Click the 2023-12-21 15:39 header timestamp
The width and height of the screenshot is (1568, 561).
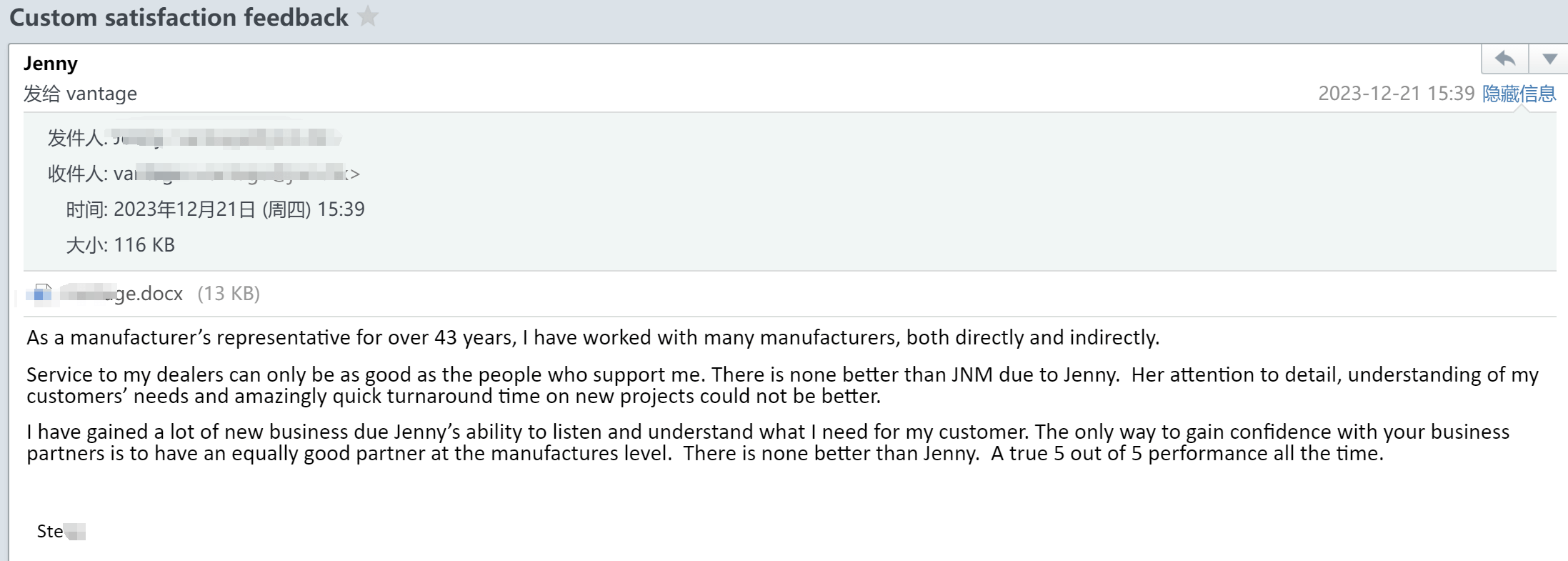click(x=1396, y=94)
